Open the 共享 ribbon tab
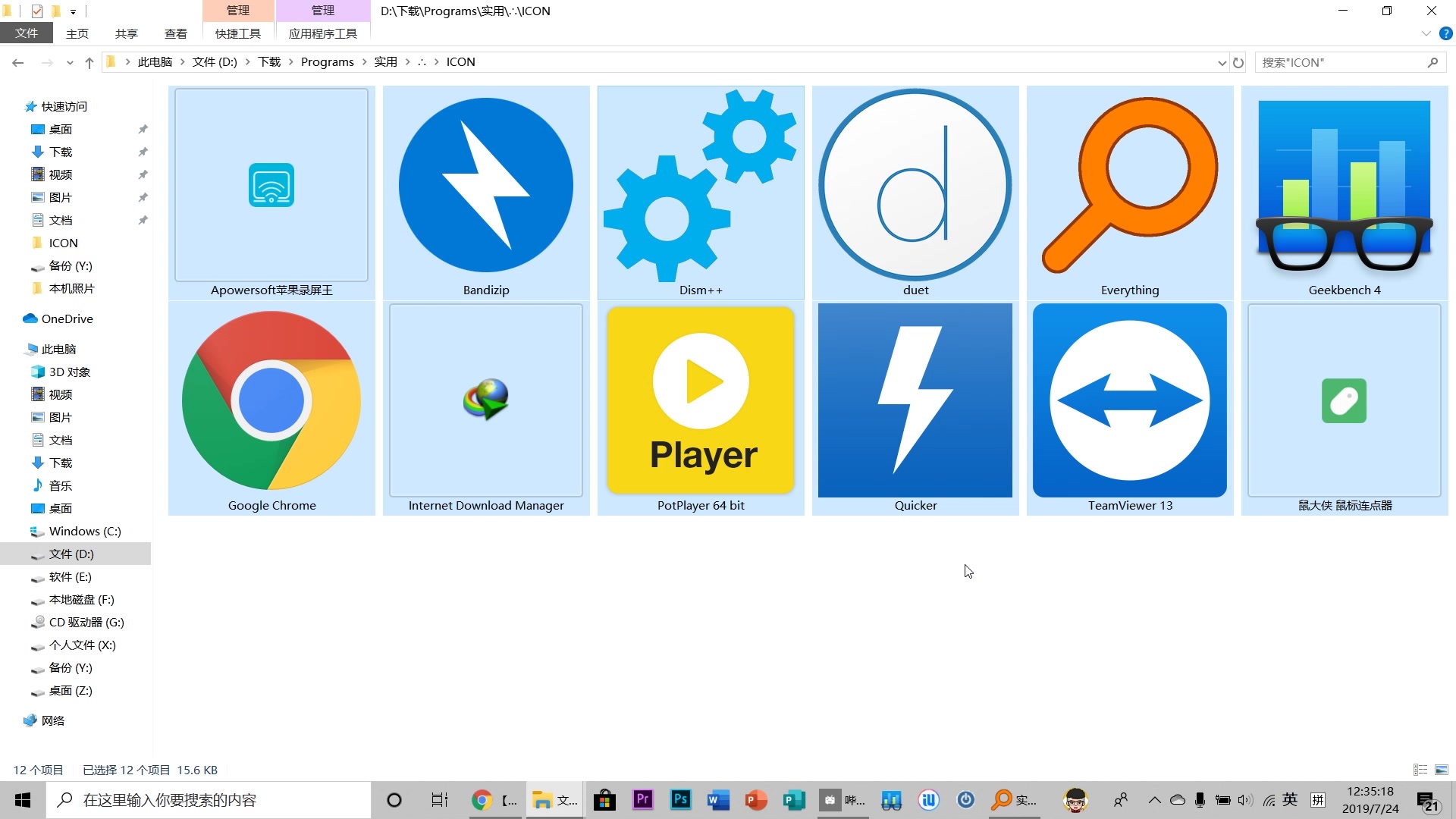Viewport: 1456px width, 819px height. 127,33
